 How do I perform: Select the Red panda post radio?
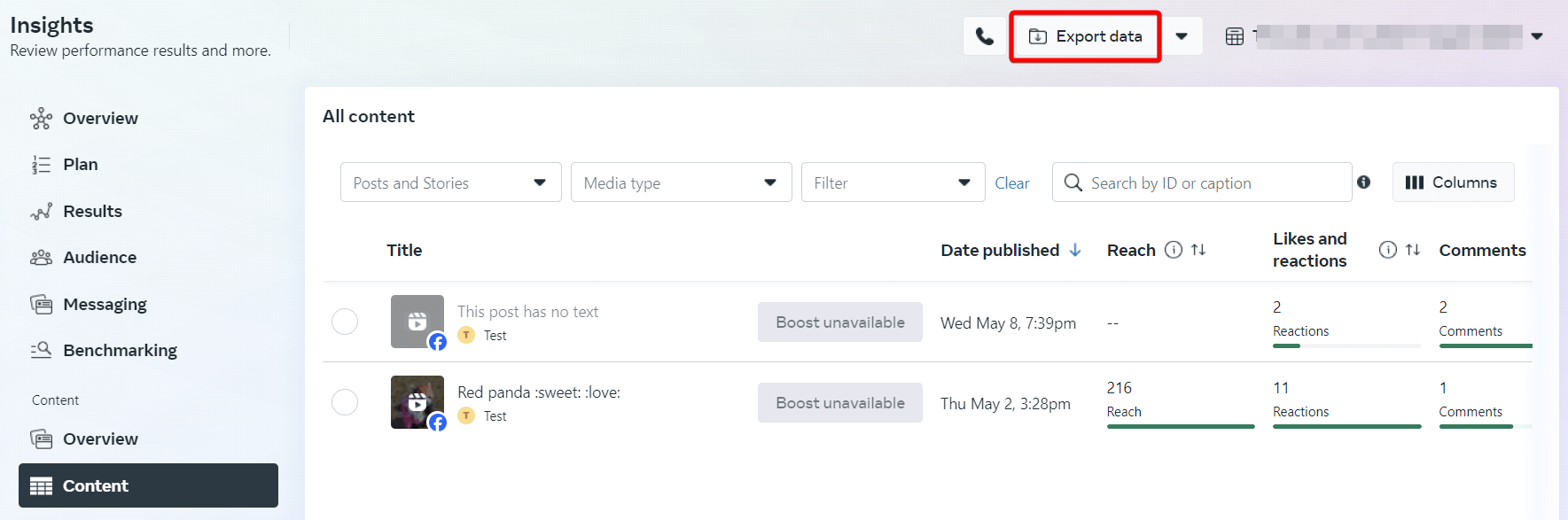(345, 402)
